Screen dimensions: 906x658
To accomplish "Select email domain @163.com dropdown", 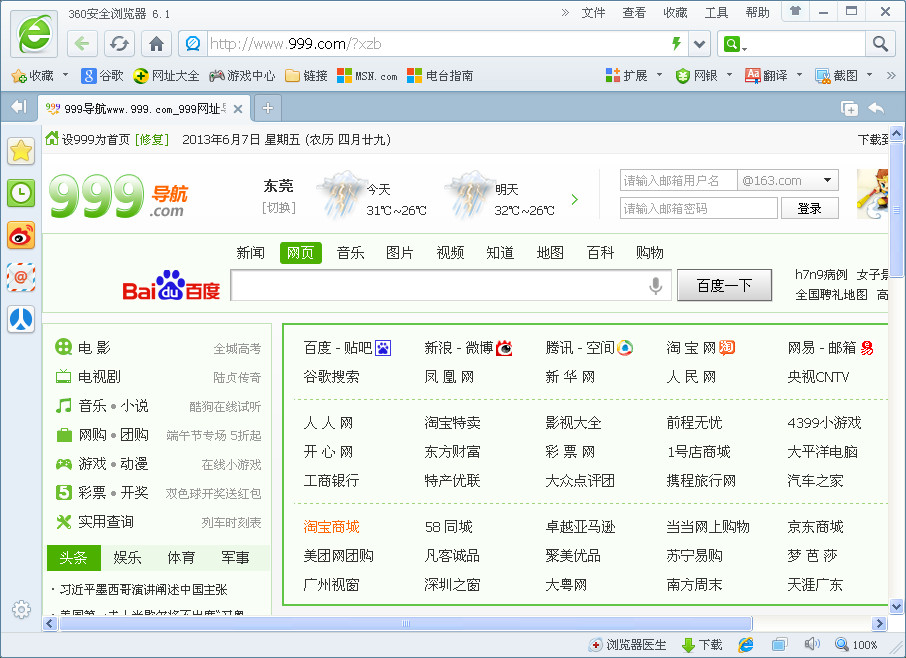I will (x=788, y=180).
